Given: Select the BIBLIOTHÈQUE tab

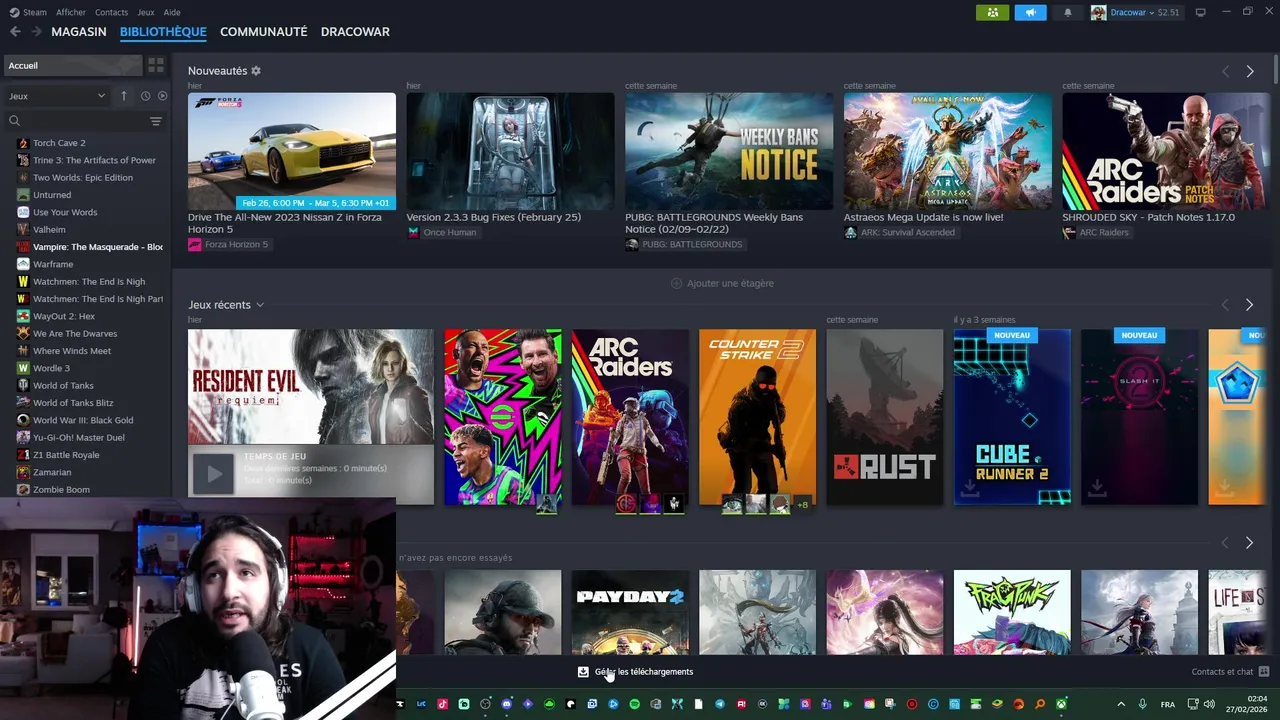Looking at the screenshot, I should [x=163, y=32].
